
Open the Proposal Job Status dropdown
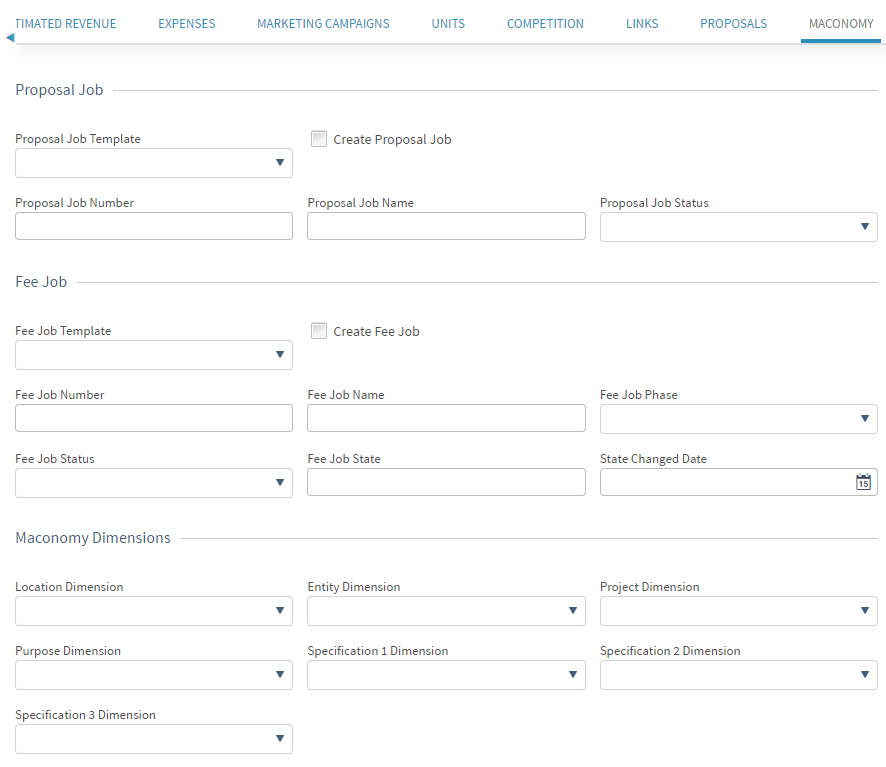coord(738,227)
